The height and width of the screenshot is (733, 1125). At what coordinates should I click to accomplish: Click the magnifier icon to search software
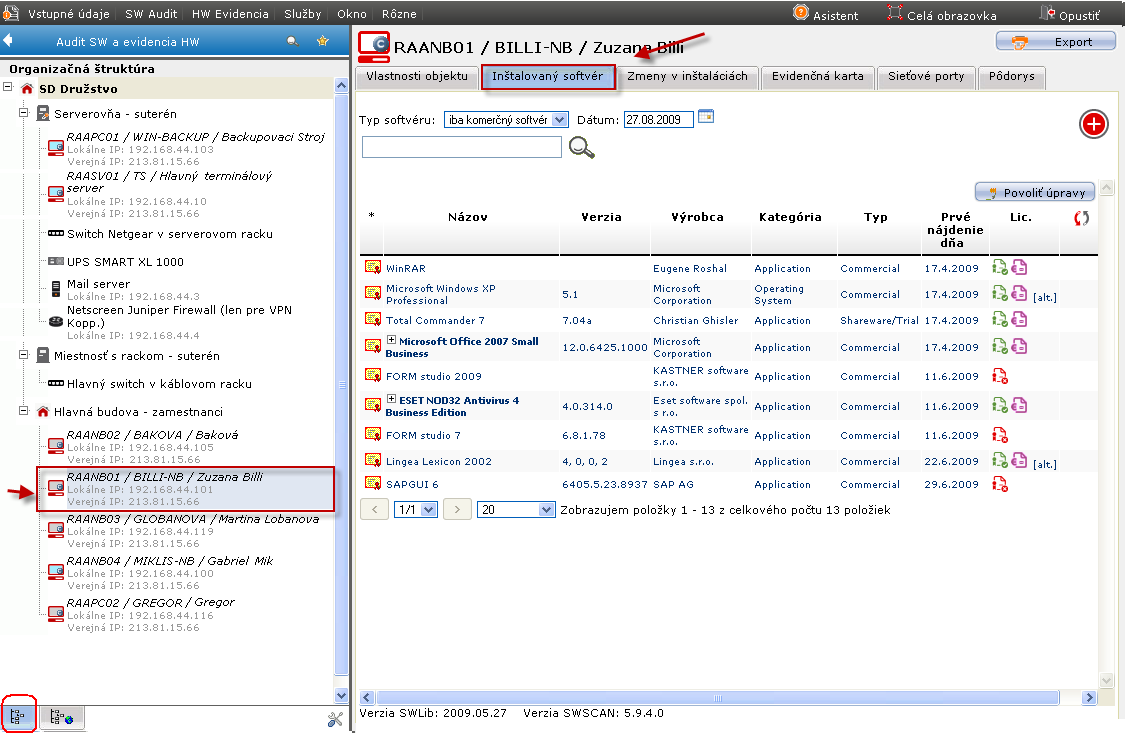(581, 148)
